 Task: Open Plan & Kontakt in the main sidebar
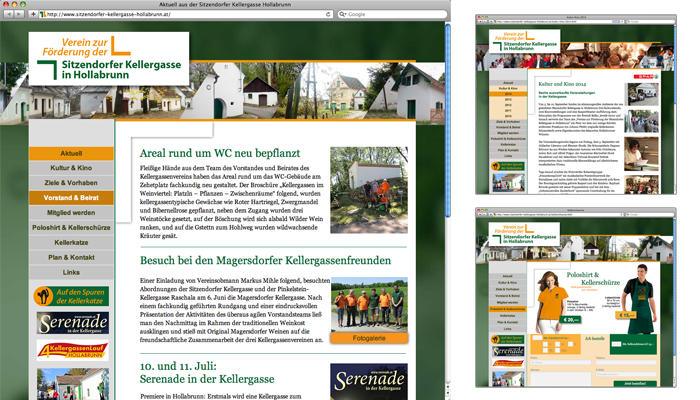click(71, 257)
